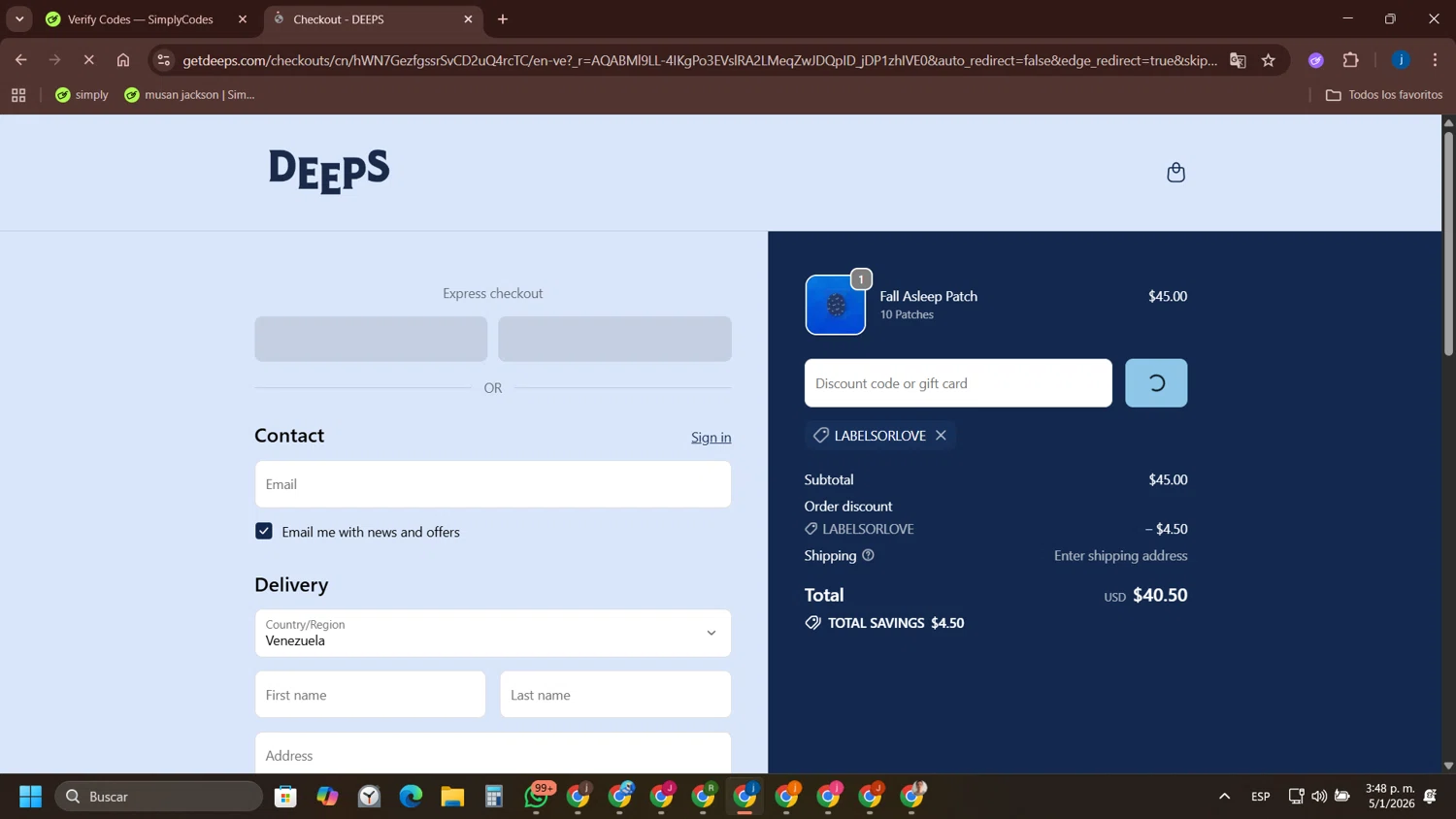The height and width of the screenshot is (819, 1456).
Task: Go back to the previous page
Action: tap(20, 60)
